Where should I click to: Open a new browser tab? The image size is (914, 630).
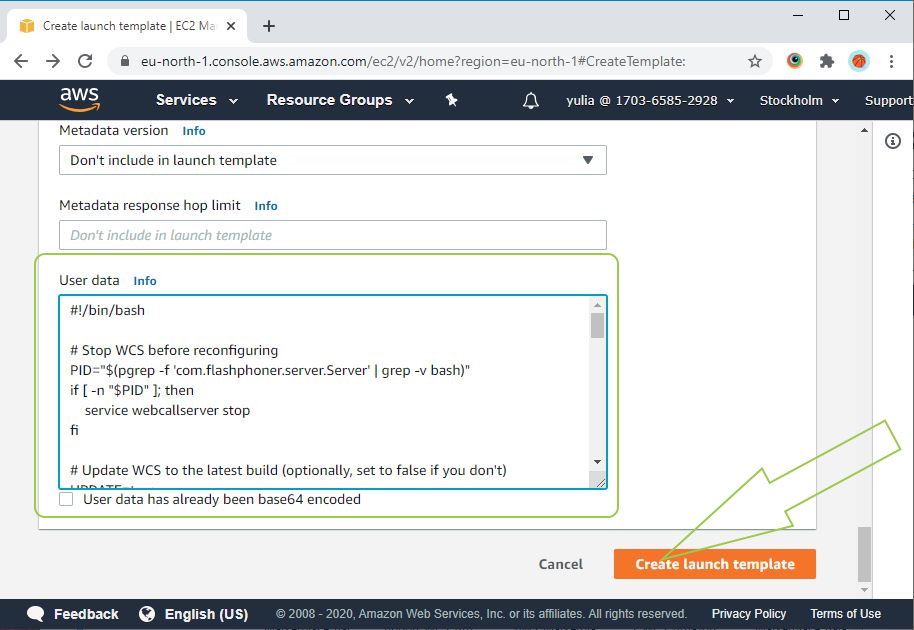point(269,26)
